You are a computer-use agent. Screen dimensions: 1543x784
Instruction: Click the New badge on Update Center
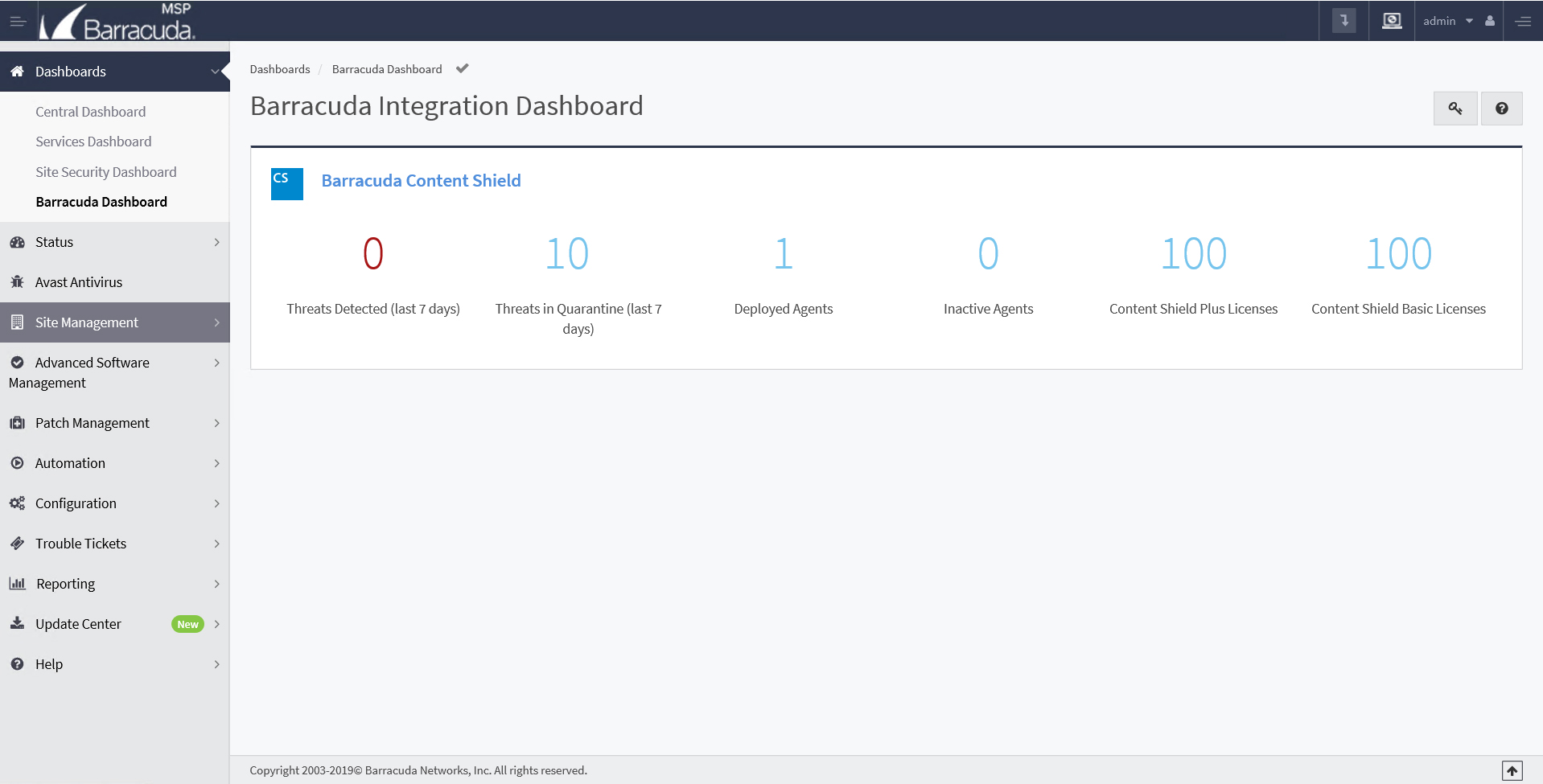click(188, 624)
